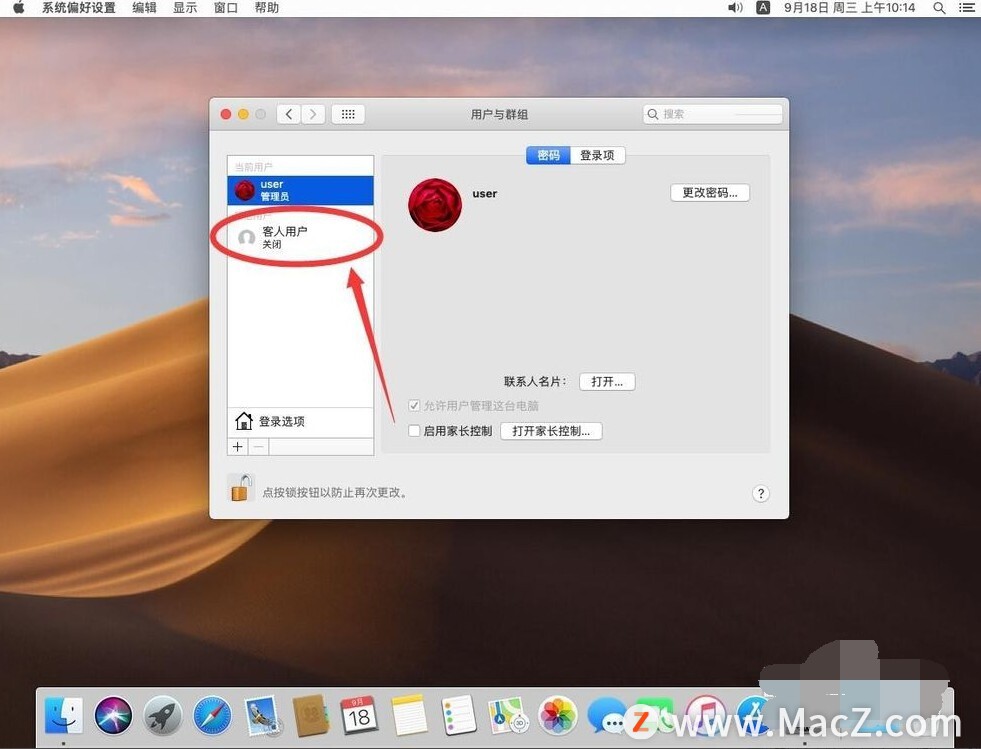The image size is (981, 749).
Task: Show all preferences via grid button
Action: (x=348, y=114)
